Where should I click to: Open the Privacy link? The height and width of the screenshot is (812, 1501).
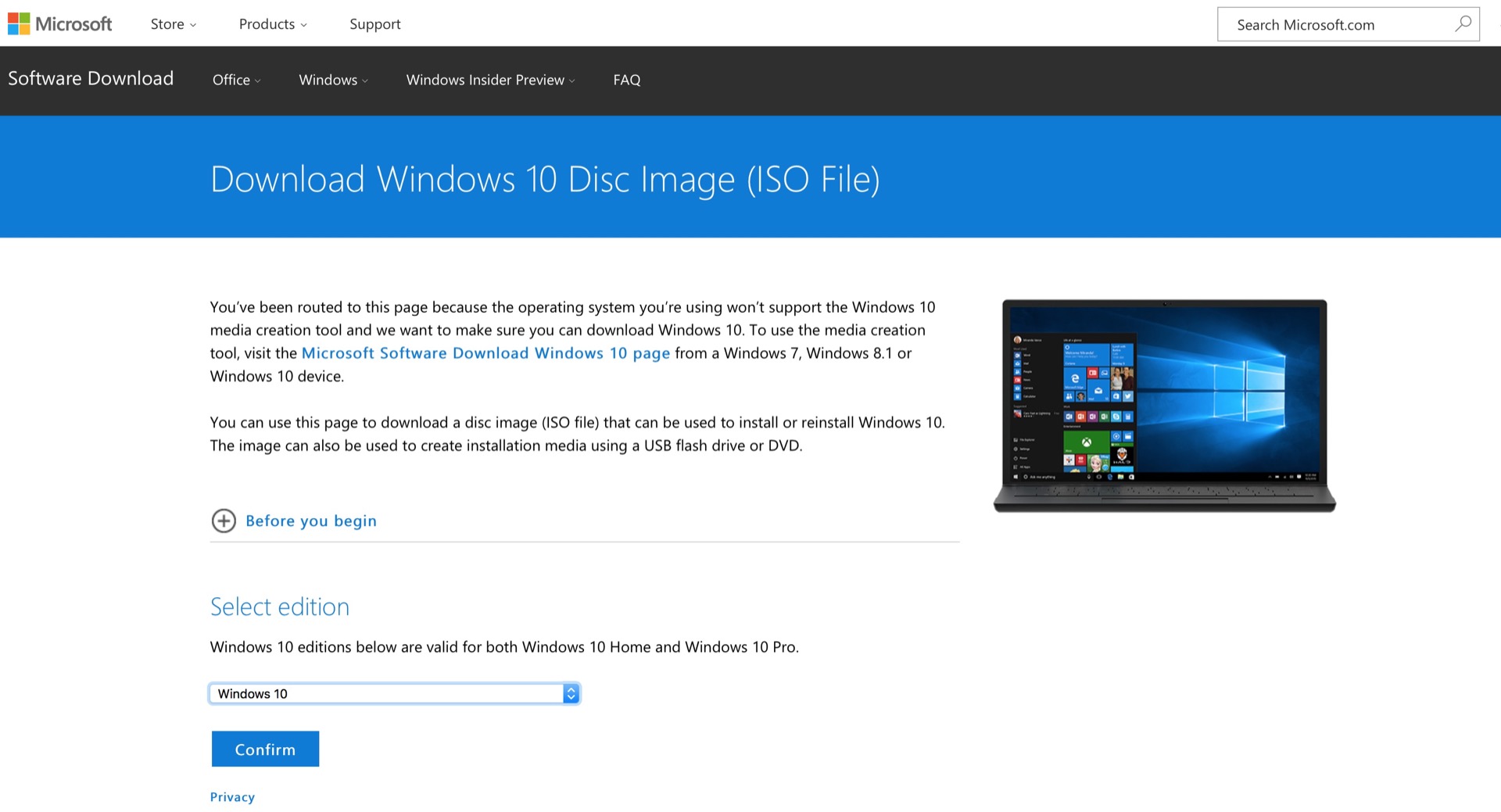232,797
